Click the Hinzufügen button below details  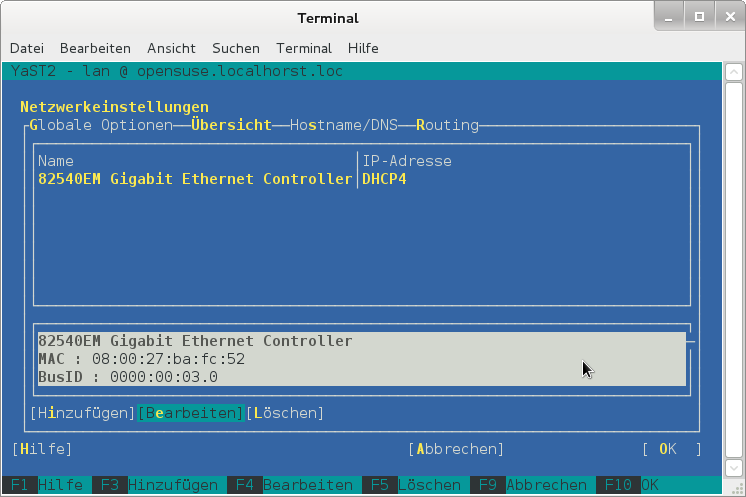click(x=83, y=412)
